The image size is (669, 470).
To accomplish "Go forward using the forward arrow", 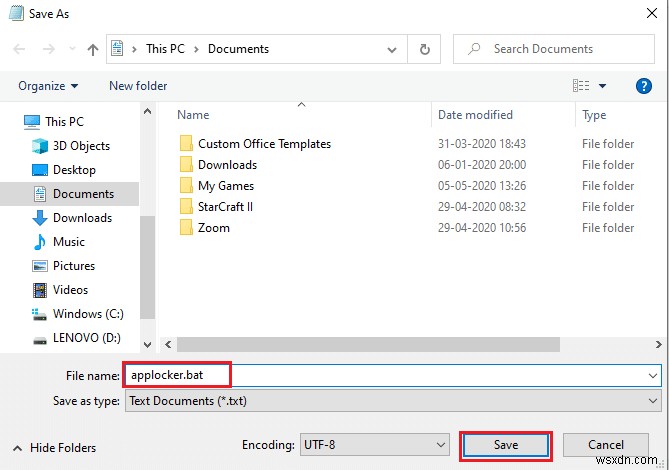I will click(49, 49).
